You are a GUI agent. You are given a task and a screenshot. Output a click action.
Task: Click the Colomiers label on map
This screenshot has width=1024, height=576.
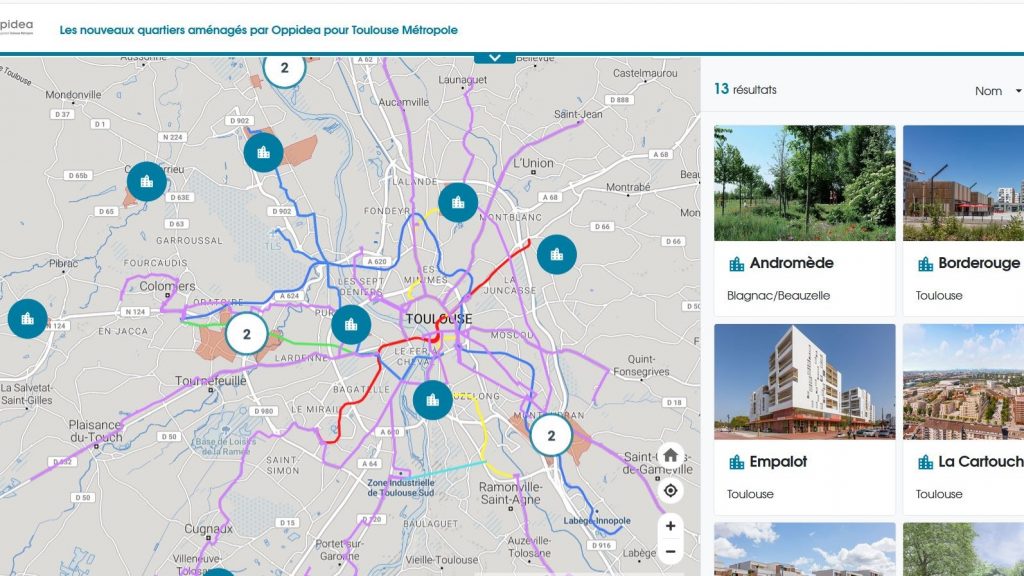167,286
